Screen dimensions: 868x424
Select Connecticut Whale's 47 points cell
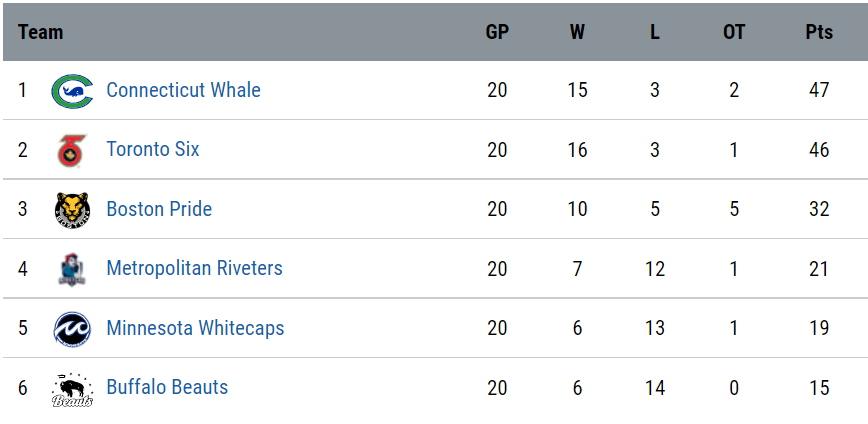(x=819, y=90)
